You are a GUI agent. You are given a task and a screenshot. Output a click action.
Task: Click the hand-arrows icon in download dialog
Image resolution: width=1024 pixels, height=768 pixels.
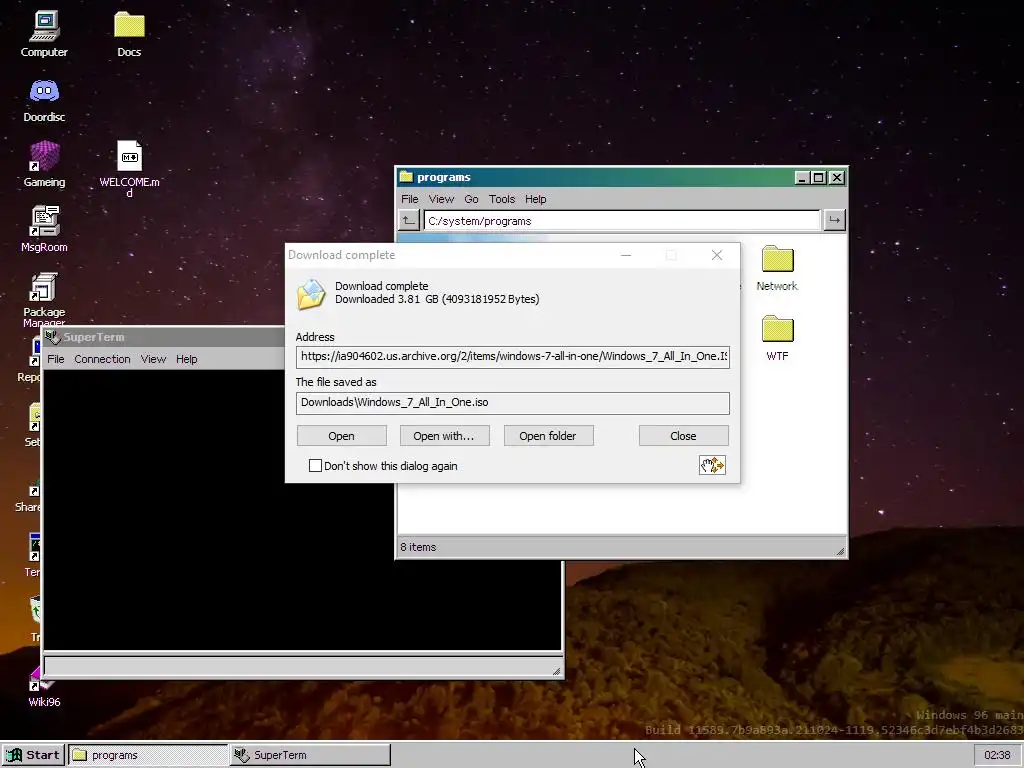tap(712, 465)
